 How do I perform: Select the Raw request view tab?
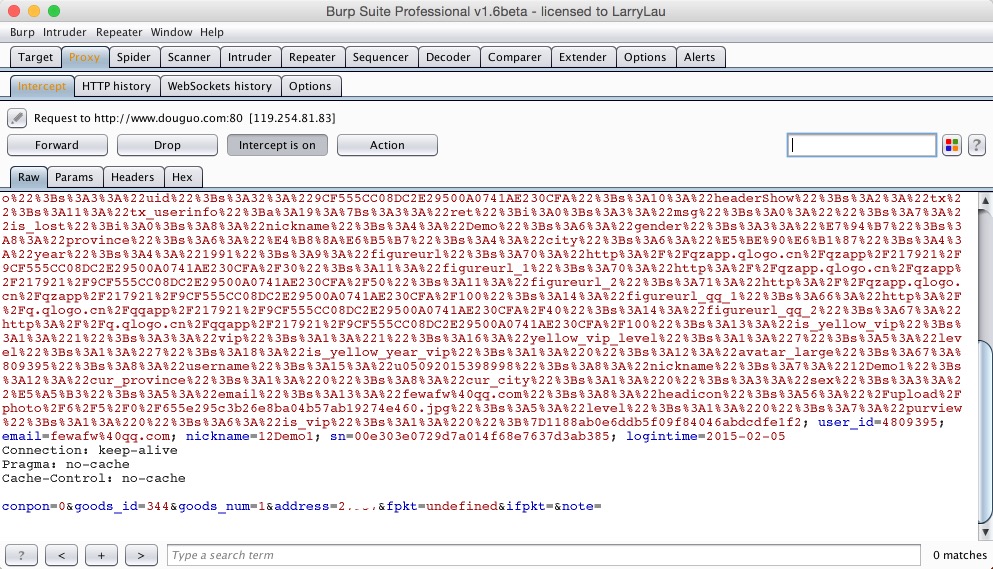tap(28, 177)
